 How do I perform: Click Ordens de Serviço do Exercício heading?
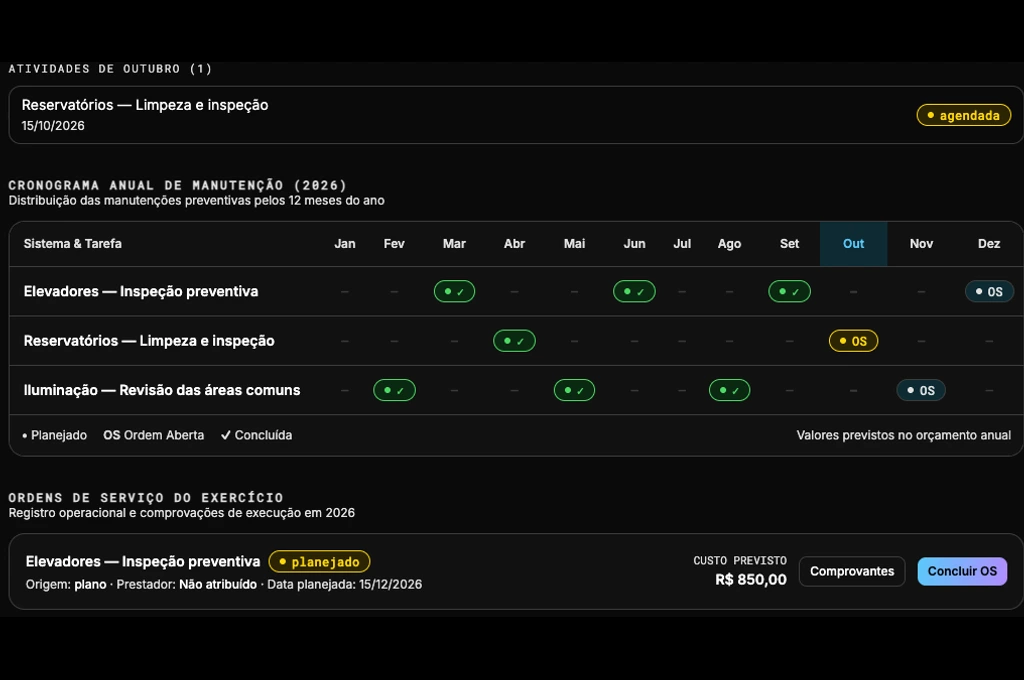point(146,498)
